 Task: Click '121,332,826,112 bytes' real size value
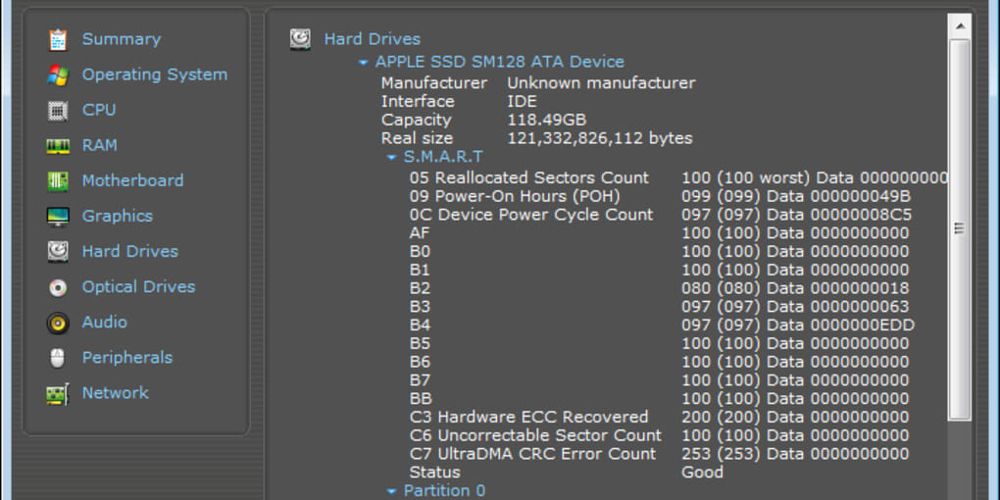[x=599, y=138]
